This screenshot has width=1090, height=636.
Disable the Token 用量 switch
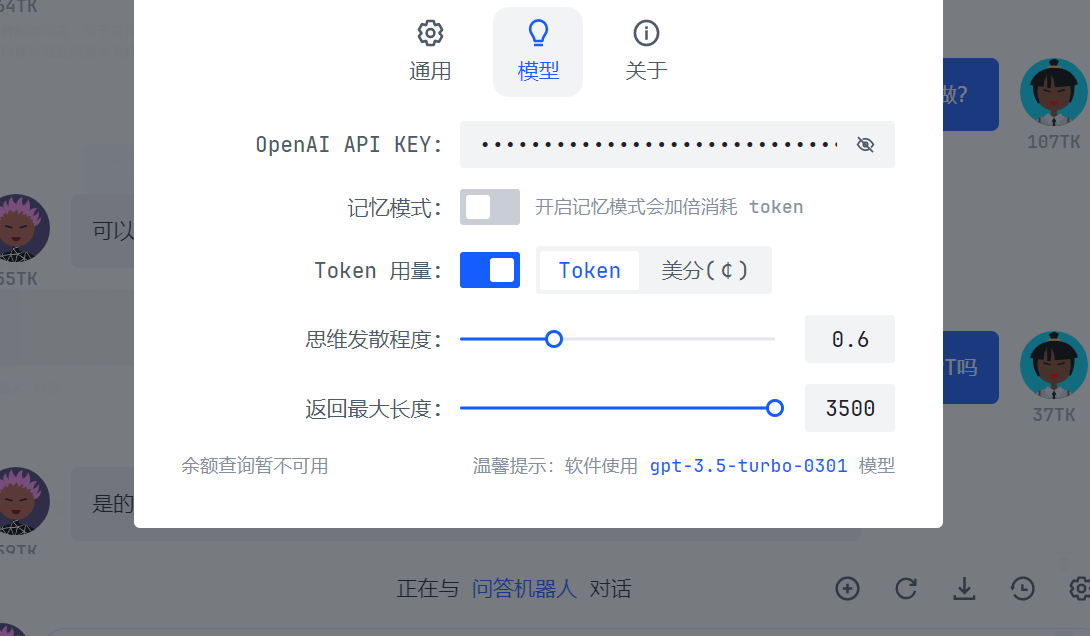(x=490, y=270)
